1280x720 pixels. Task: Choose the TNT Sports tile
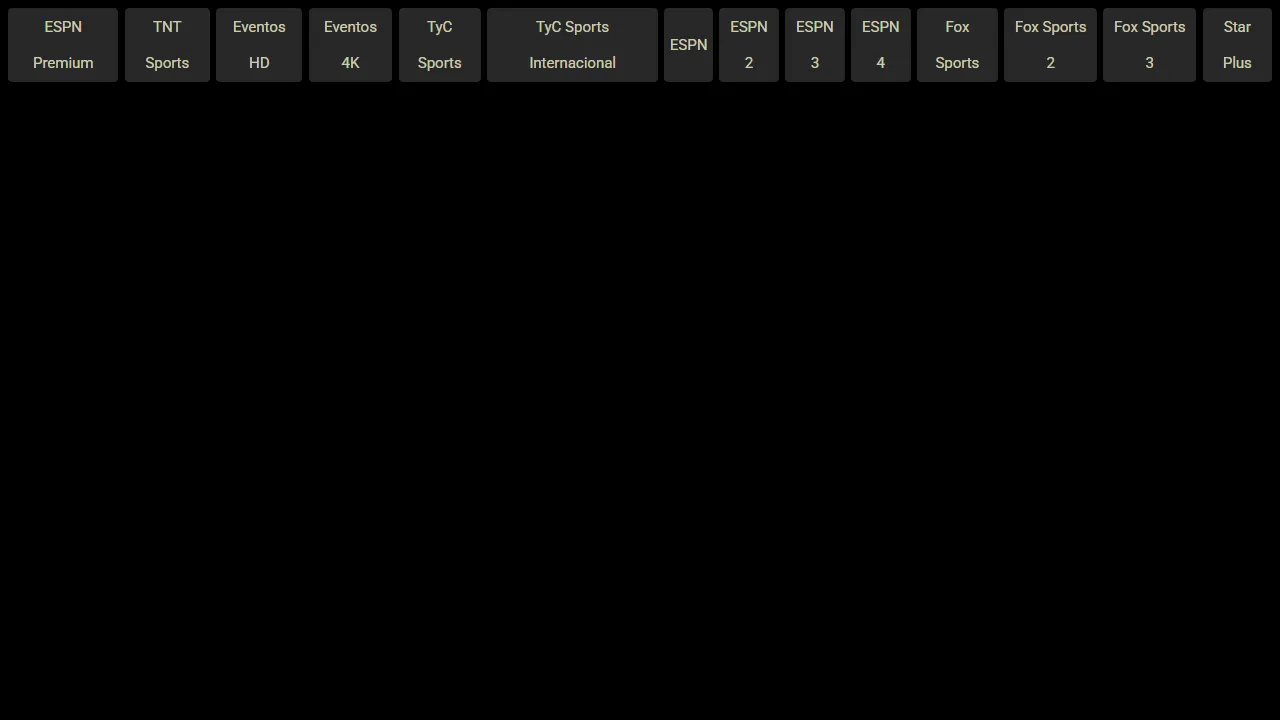(x=167, y=44)
